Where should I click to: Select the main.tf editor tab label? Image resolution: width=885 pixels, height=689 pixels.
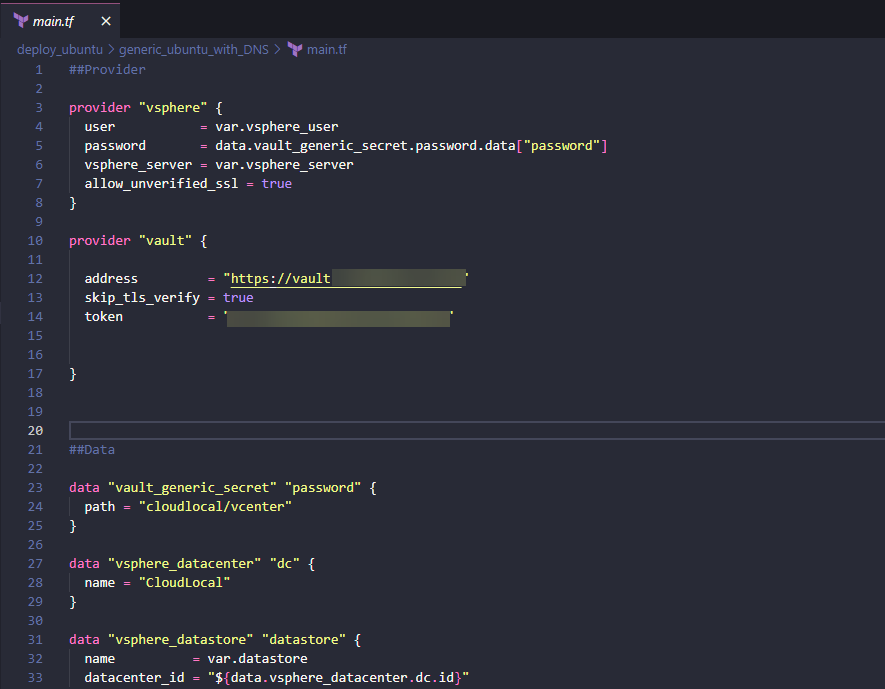[56, 21]
